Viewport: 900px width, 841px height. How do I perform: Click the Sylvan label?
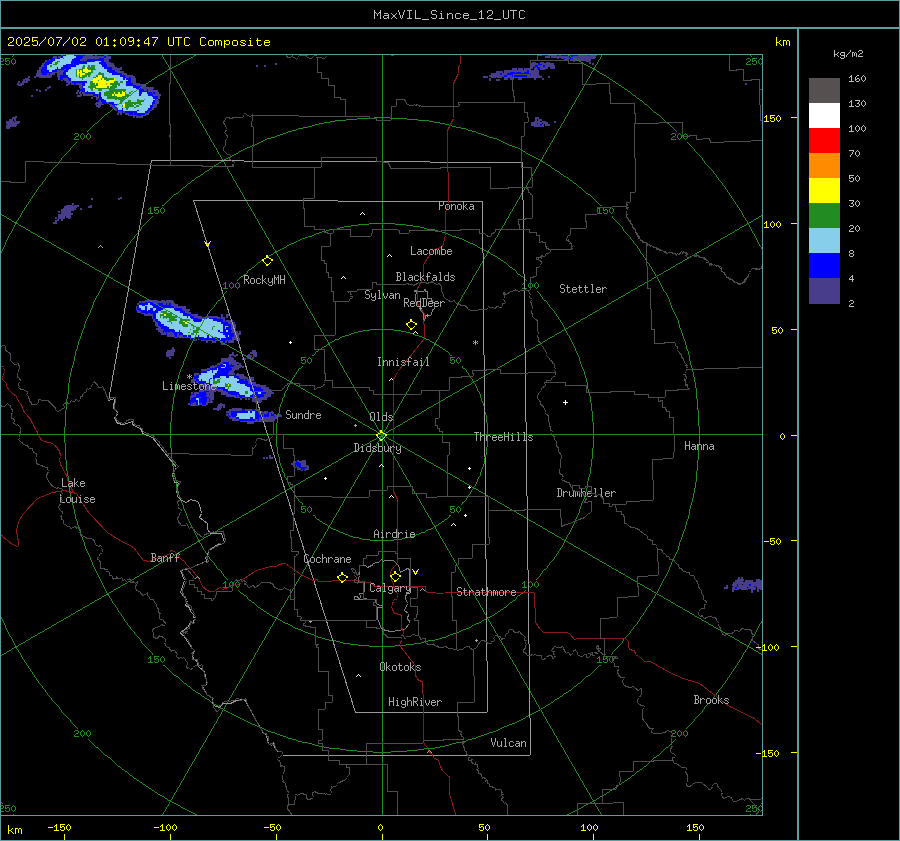[382, 295]
